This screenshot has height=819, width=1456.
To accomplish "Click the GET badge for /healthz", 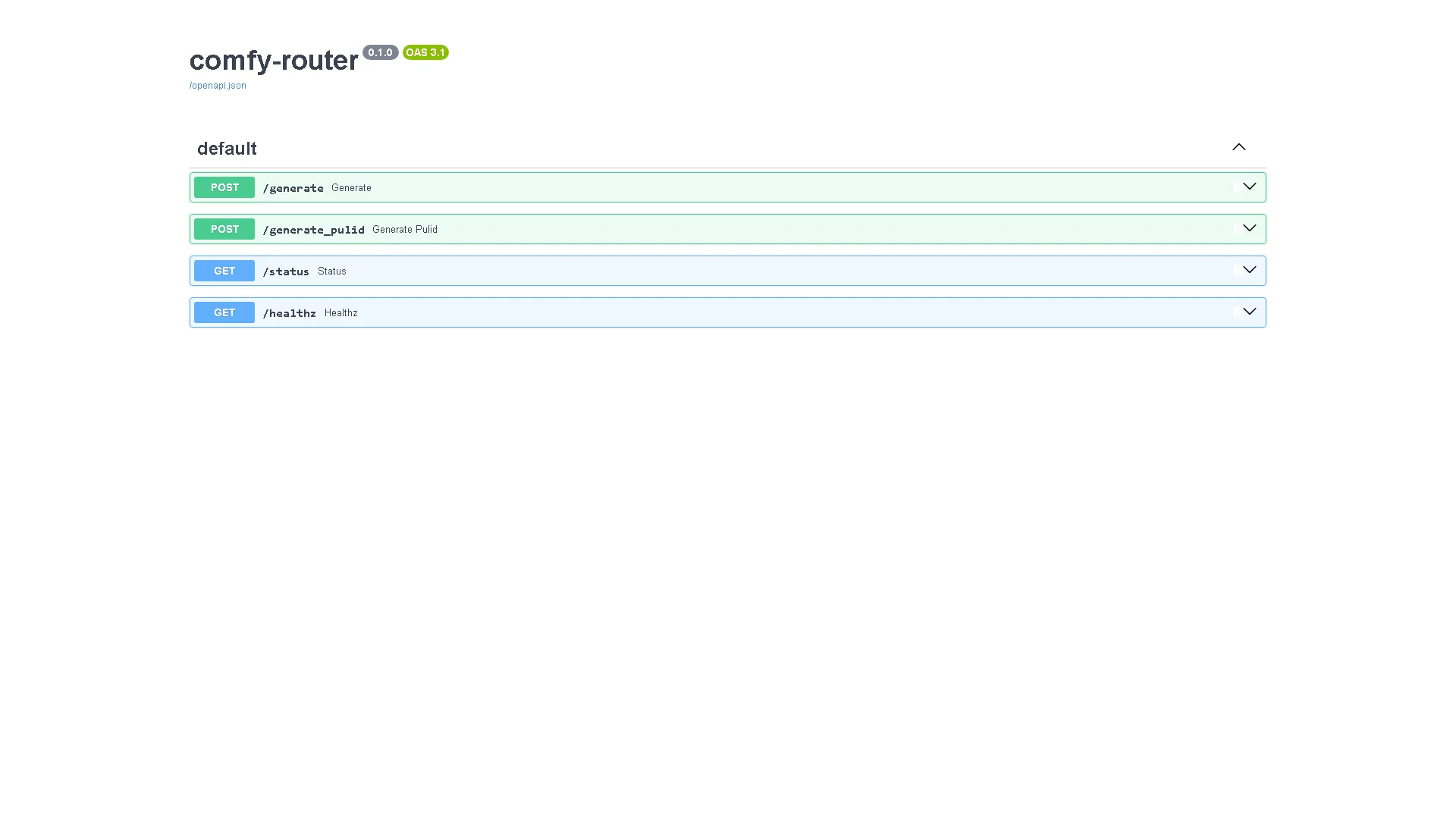I will [x=224, y=312].
